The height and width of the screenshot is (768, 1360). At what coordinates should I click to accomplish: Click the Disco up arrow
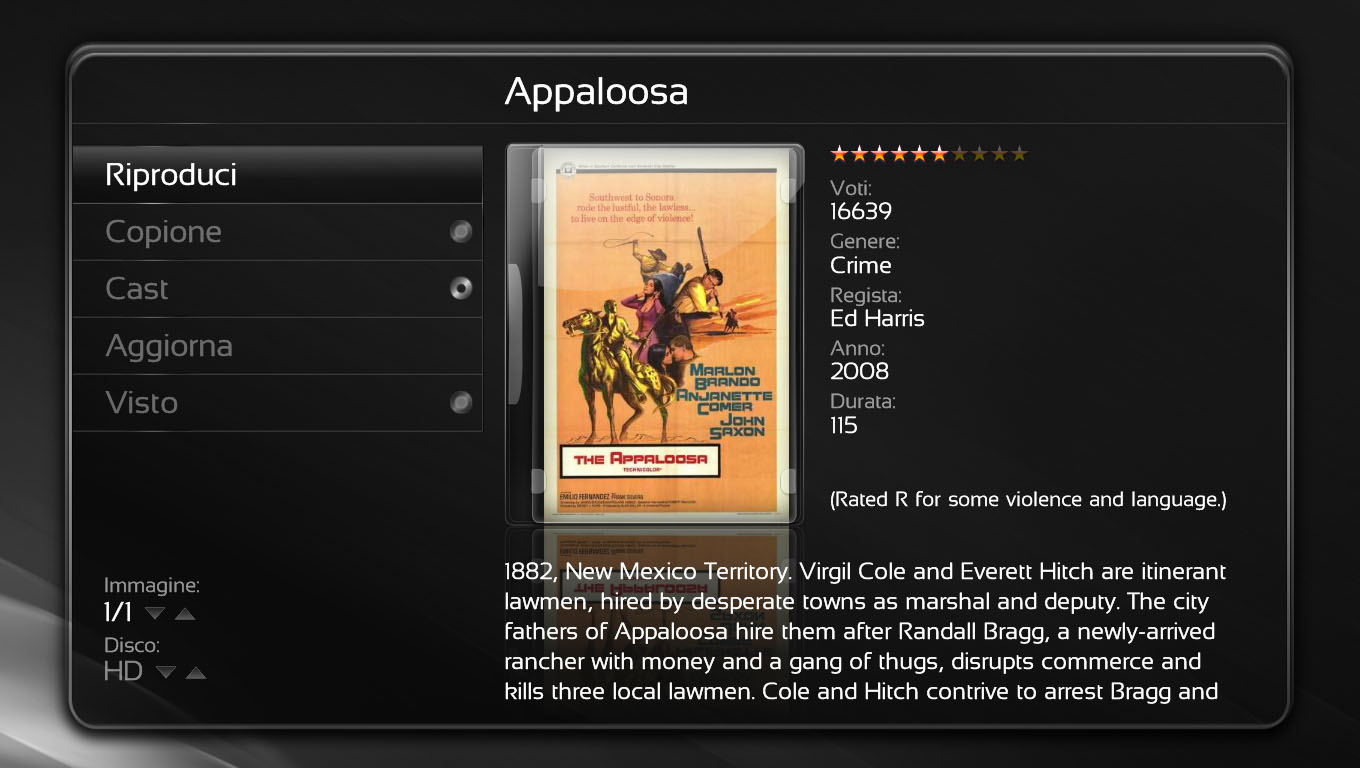(196, 672)
